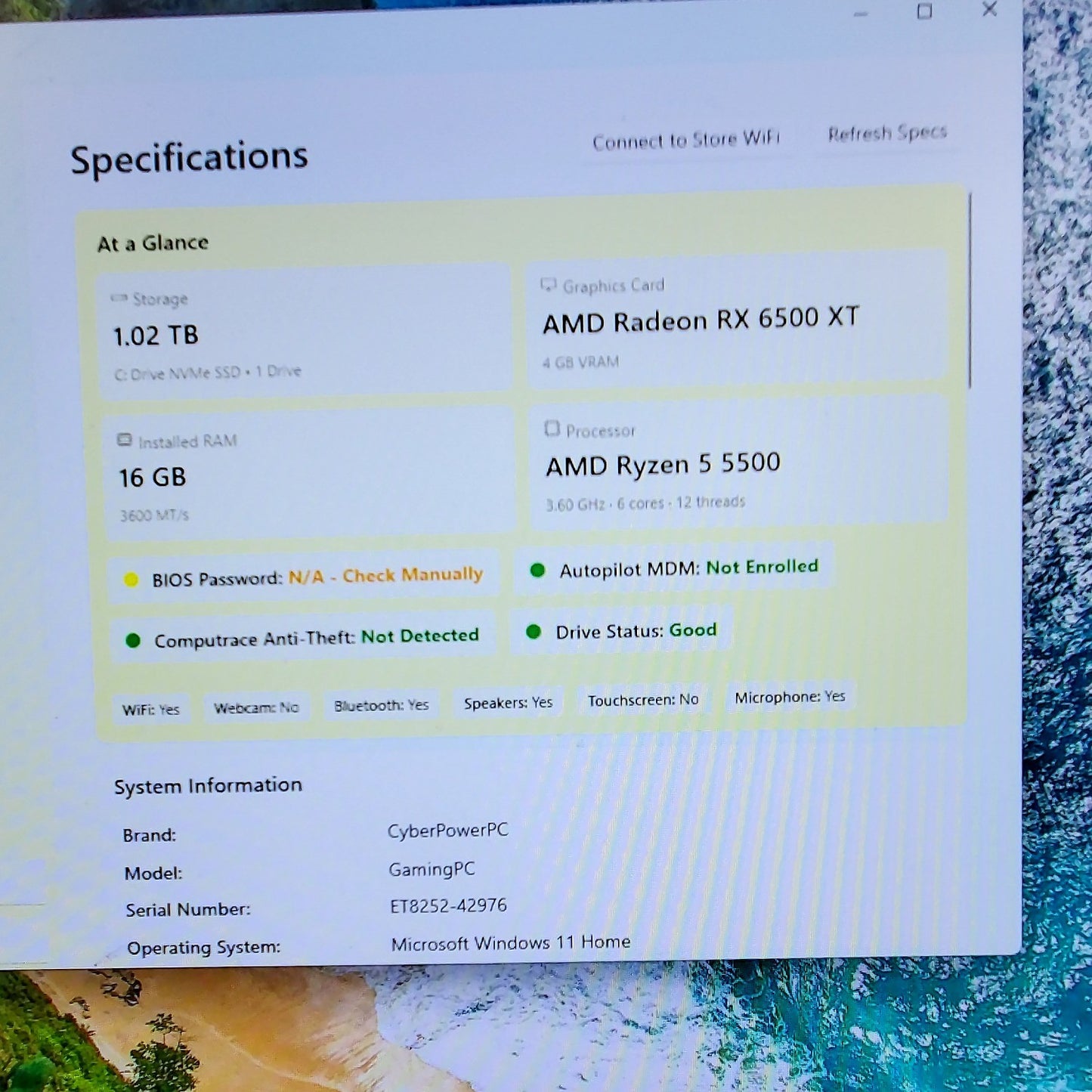This screenshot has height=1092, width=1092.
Task: Click the Storage drive icon
Action: [119, 299]
